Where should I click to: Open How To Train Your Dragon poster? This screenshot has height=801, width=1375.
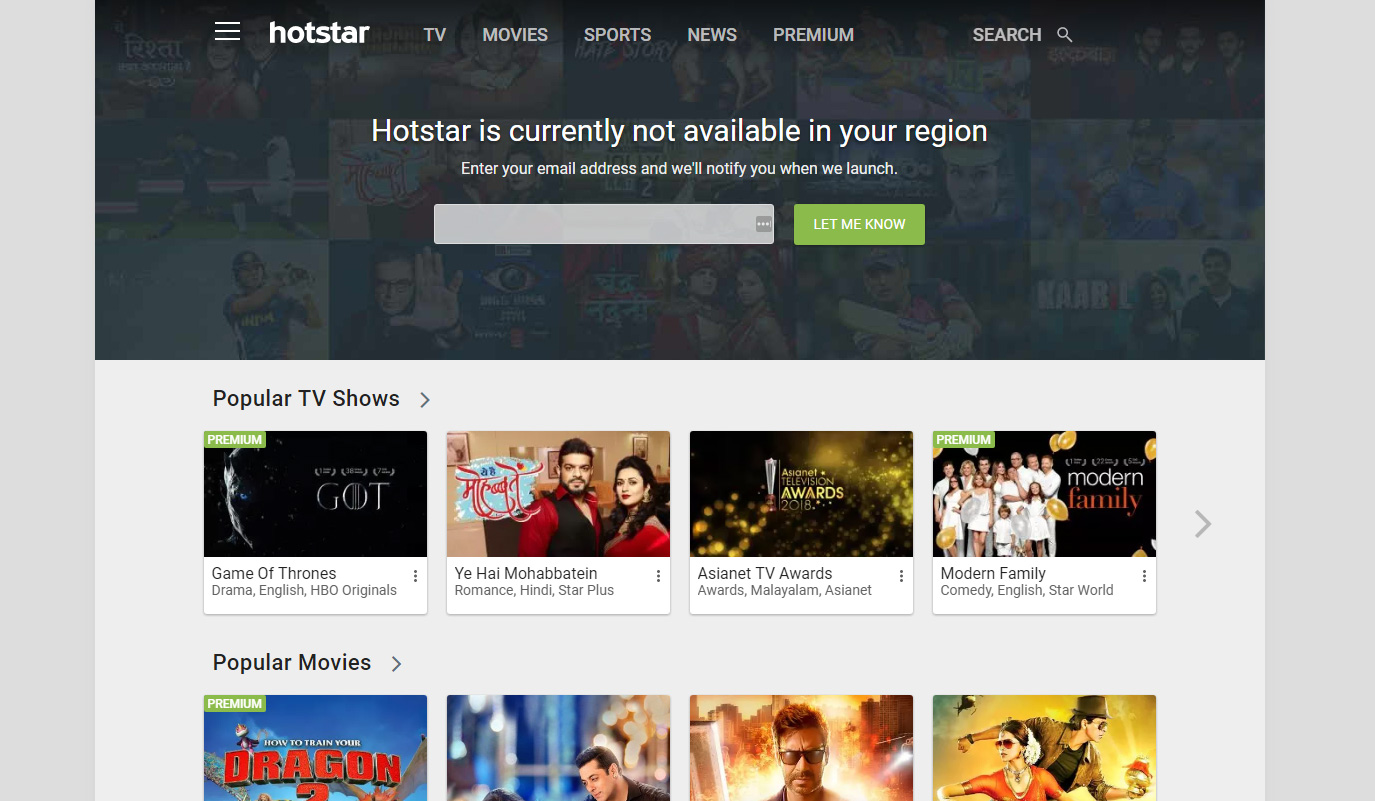point(315,748)
